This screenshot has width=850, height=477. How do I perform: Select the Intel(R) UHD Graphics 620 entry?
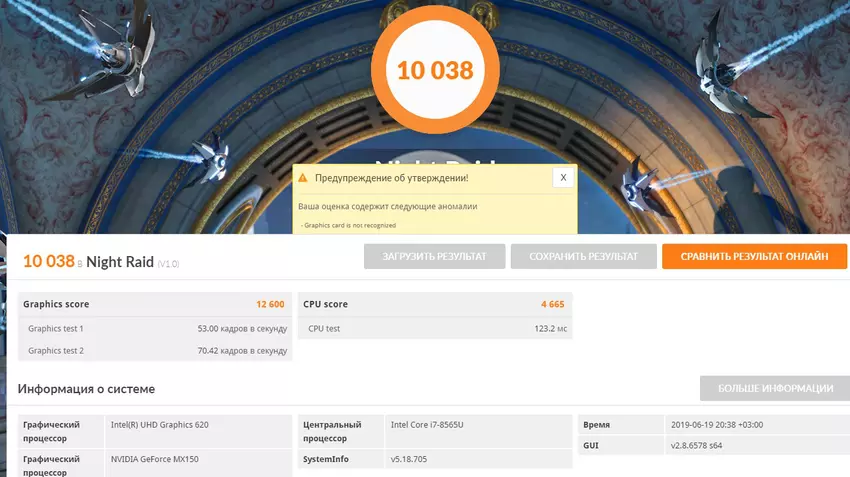point(160,425)
